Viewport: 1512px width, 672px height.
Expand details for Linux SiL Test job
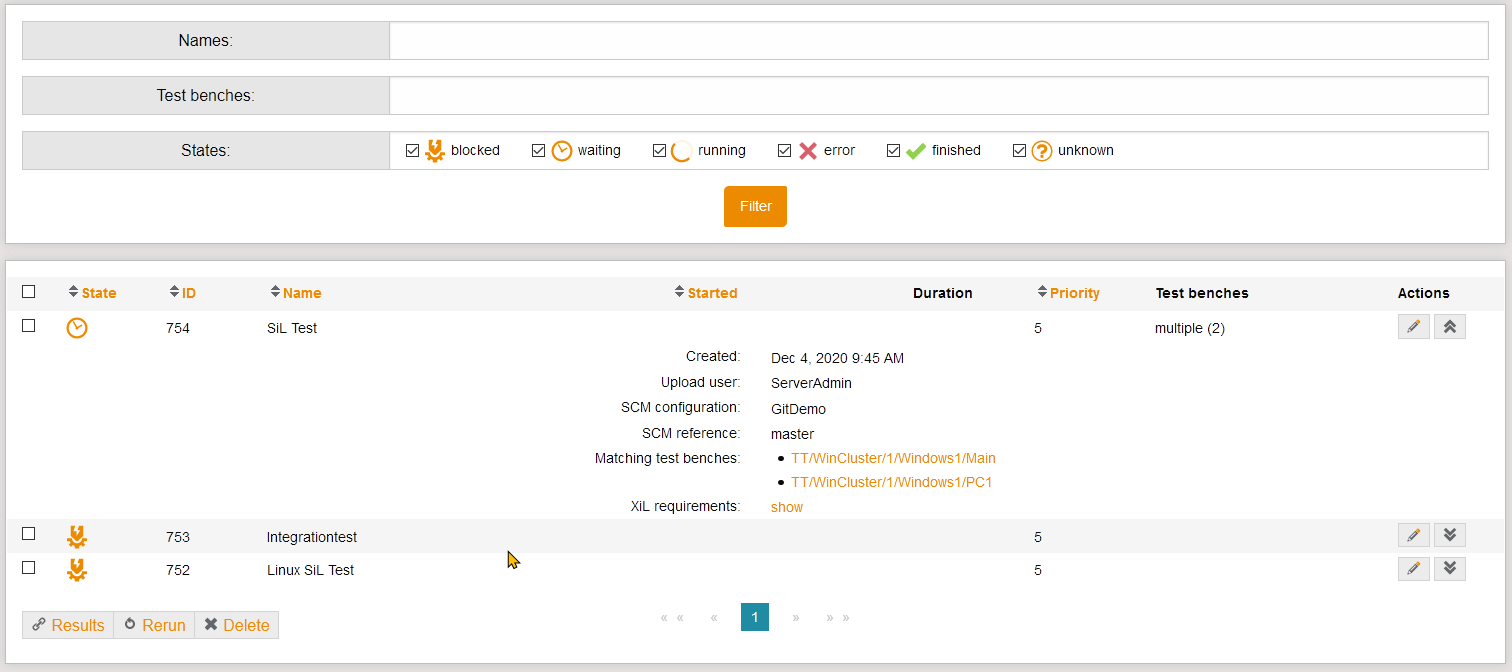(x=1449, y=569)
